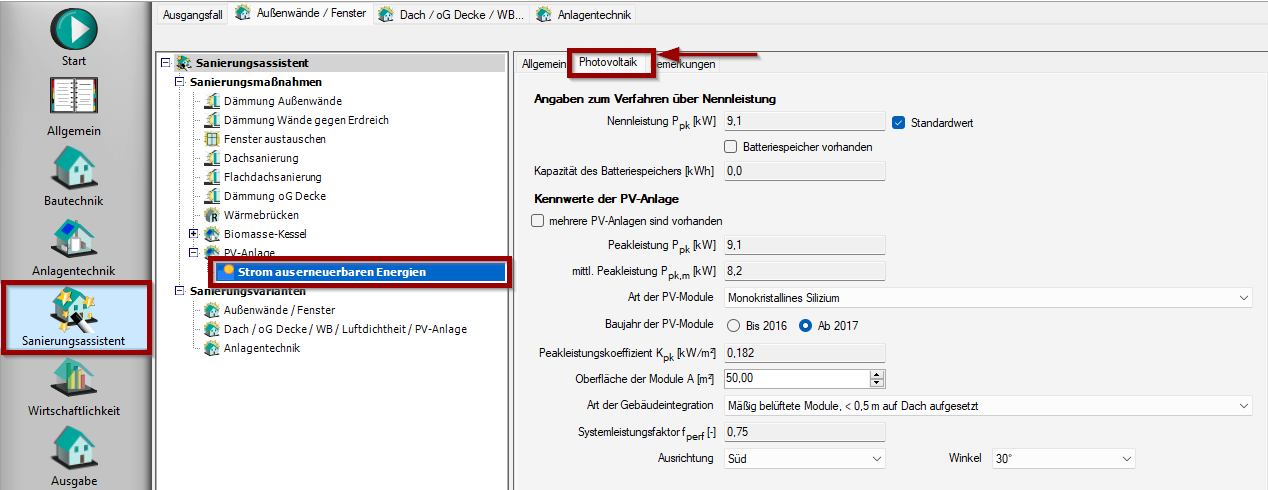Collapse Sanierungsmaßnahmen tree branch
1268x490 pixels.
tap(180, 82)
